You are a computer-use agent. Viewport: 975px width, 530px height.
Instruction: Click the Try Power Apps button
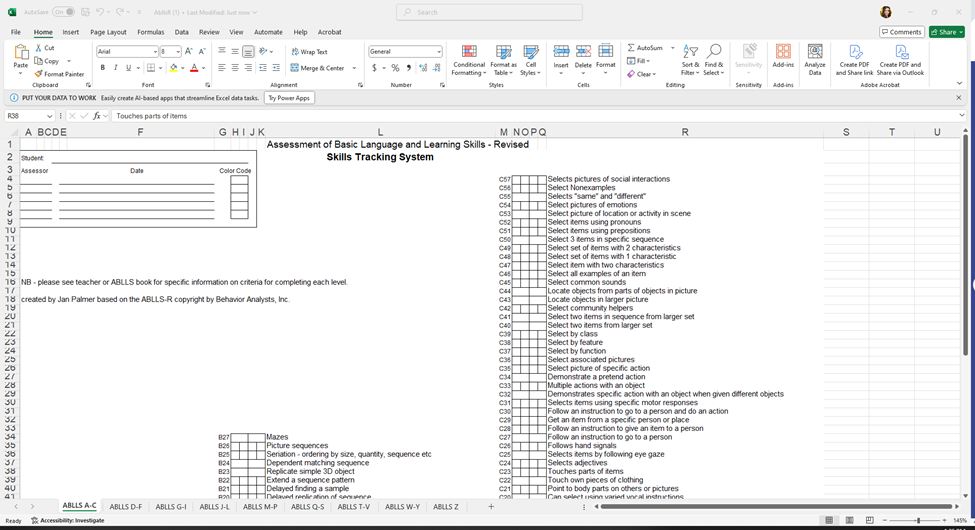[289, 98]
